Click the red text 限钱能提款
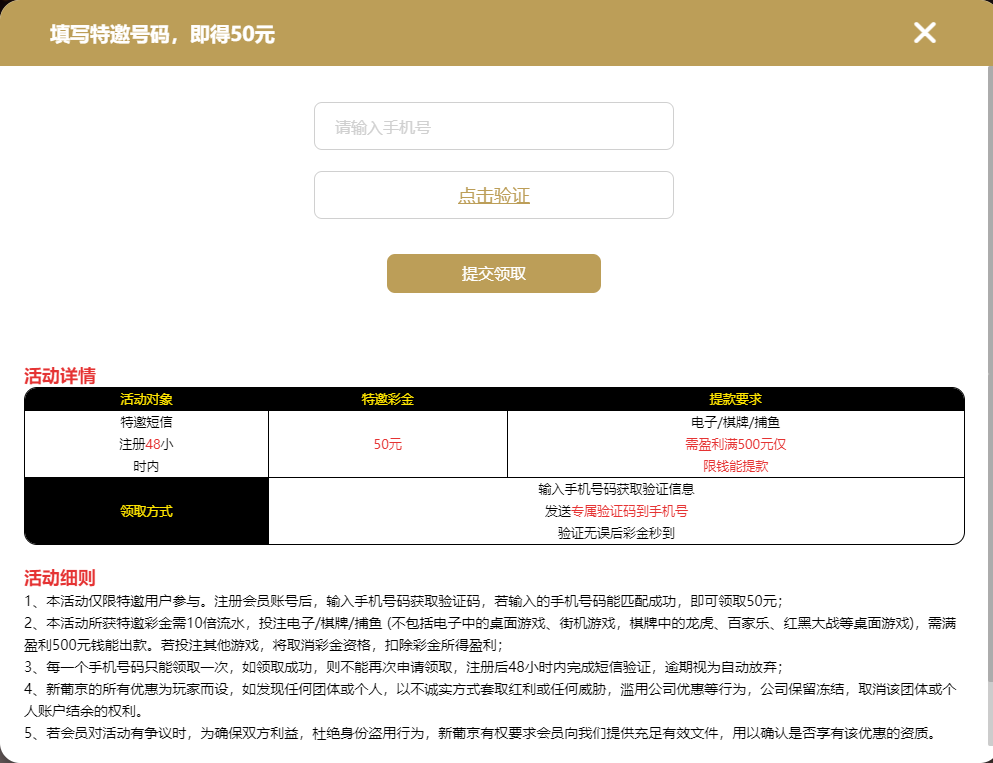This screenshot has height=763, width=993. (735, 467)
